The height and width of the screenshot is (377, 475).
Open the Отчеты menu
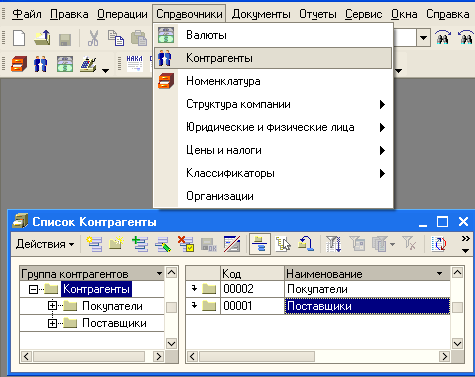pyautogui.click(x=318, y=14)
